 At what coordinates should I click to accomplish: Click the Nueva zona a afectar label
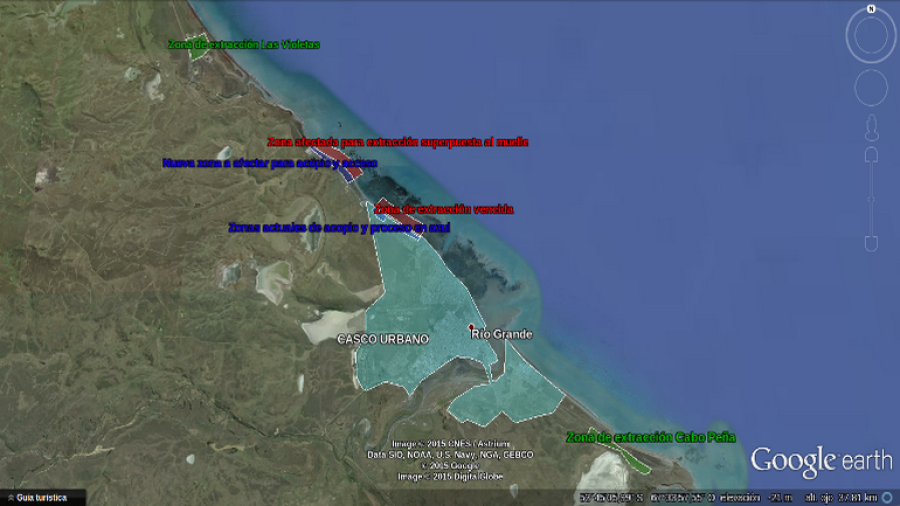pos(269,162)
